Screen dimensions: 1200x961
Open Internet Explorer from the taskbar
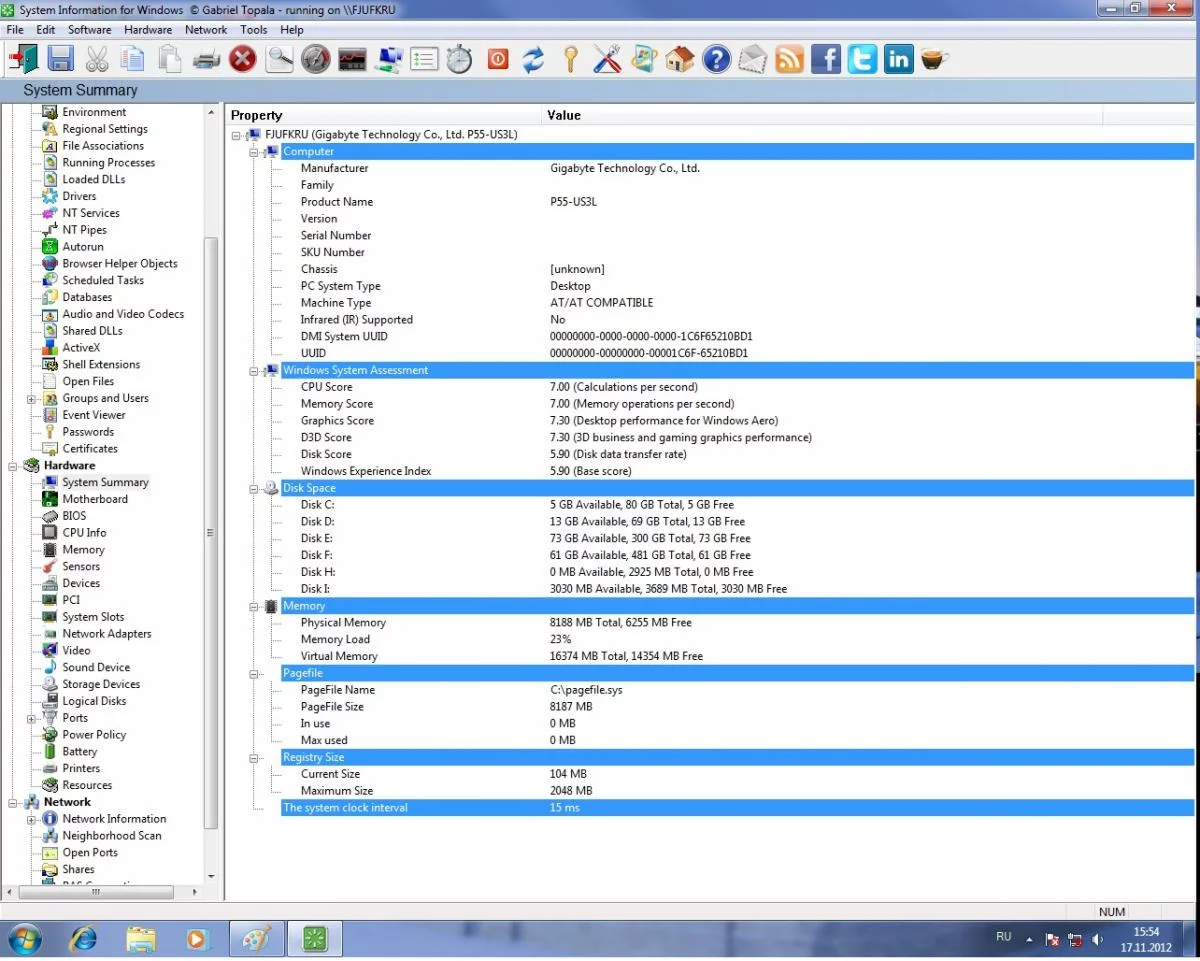click(84, 939)
